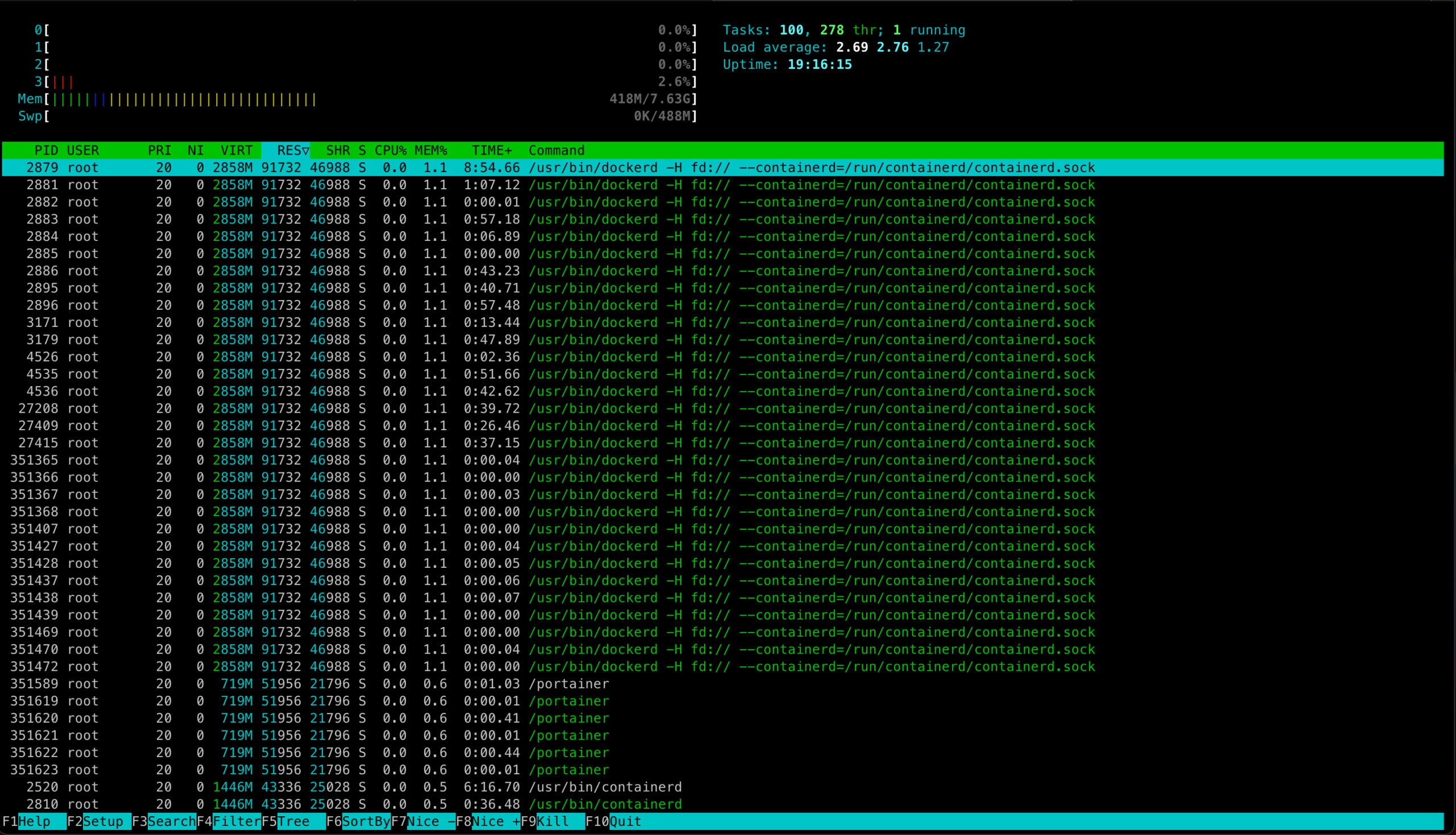The width and height of the screenshot is (1456, 835).
Task: Sort by the NI column header
Action: point(196,150)
